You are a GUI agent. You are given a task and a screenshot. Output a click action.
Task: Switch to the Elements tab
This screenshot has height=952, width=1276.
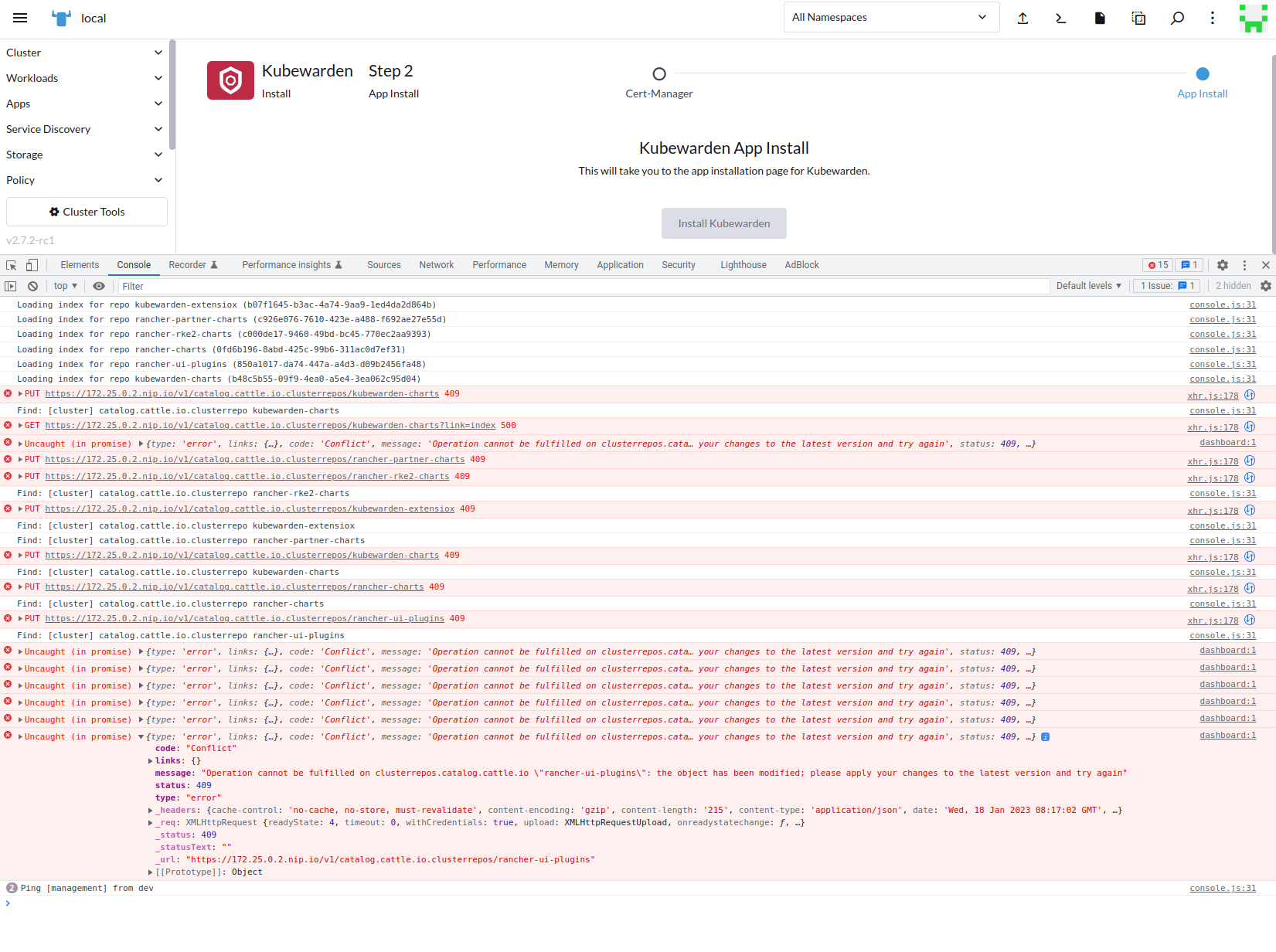(x=80, y=265)
